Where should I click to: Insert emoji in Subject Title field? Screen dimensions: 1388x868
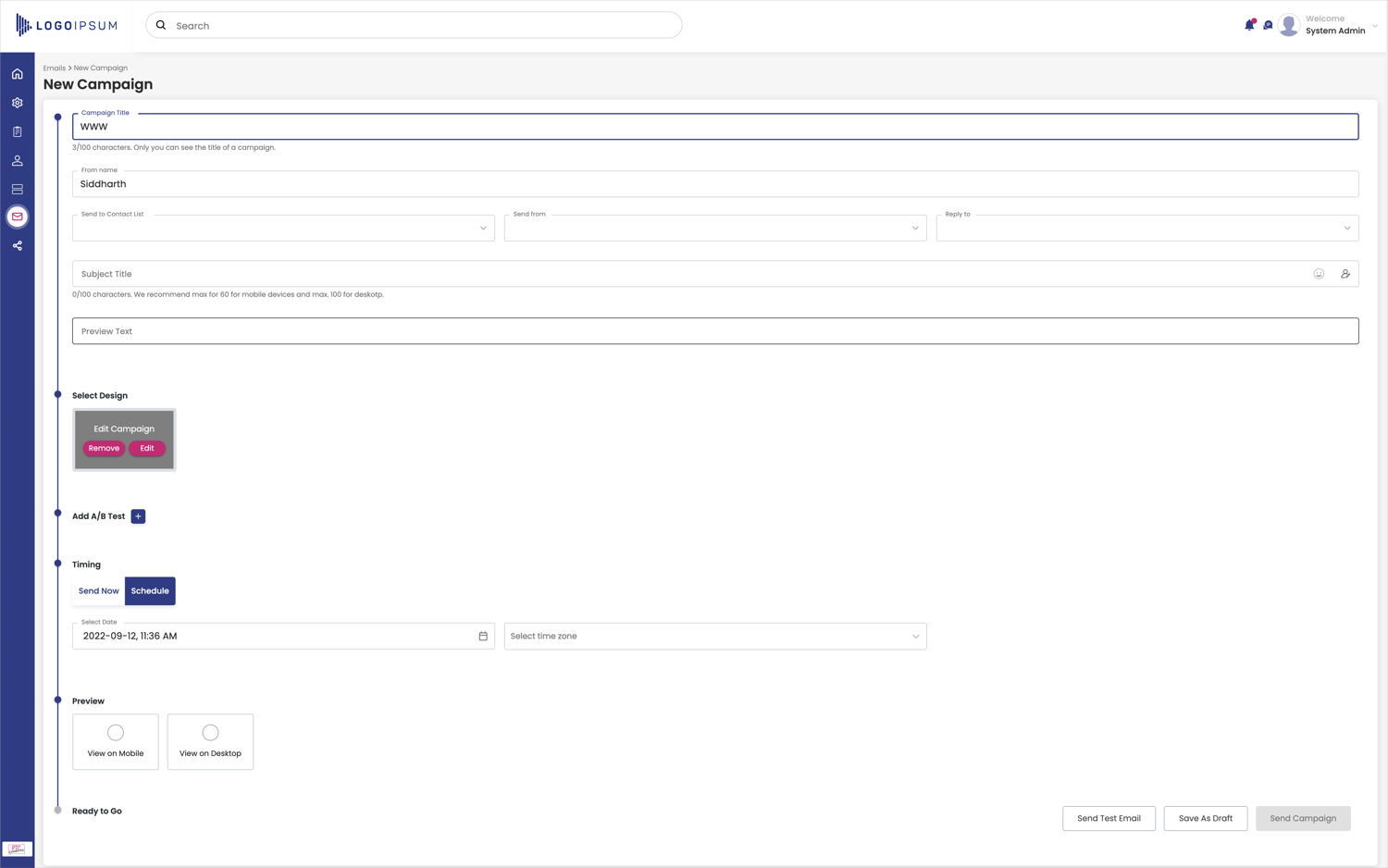coord(1319,274)
